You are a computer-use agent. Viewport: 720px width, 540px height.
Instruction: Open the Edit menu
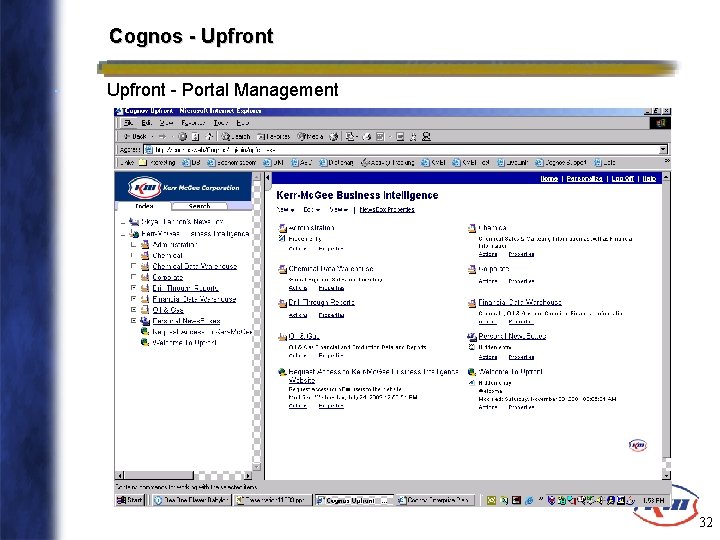(146, 123)
